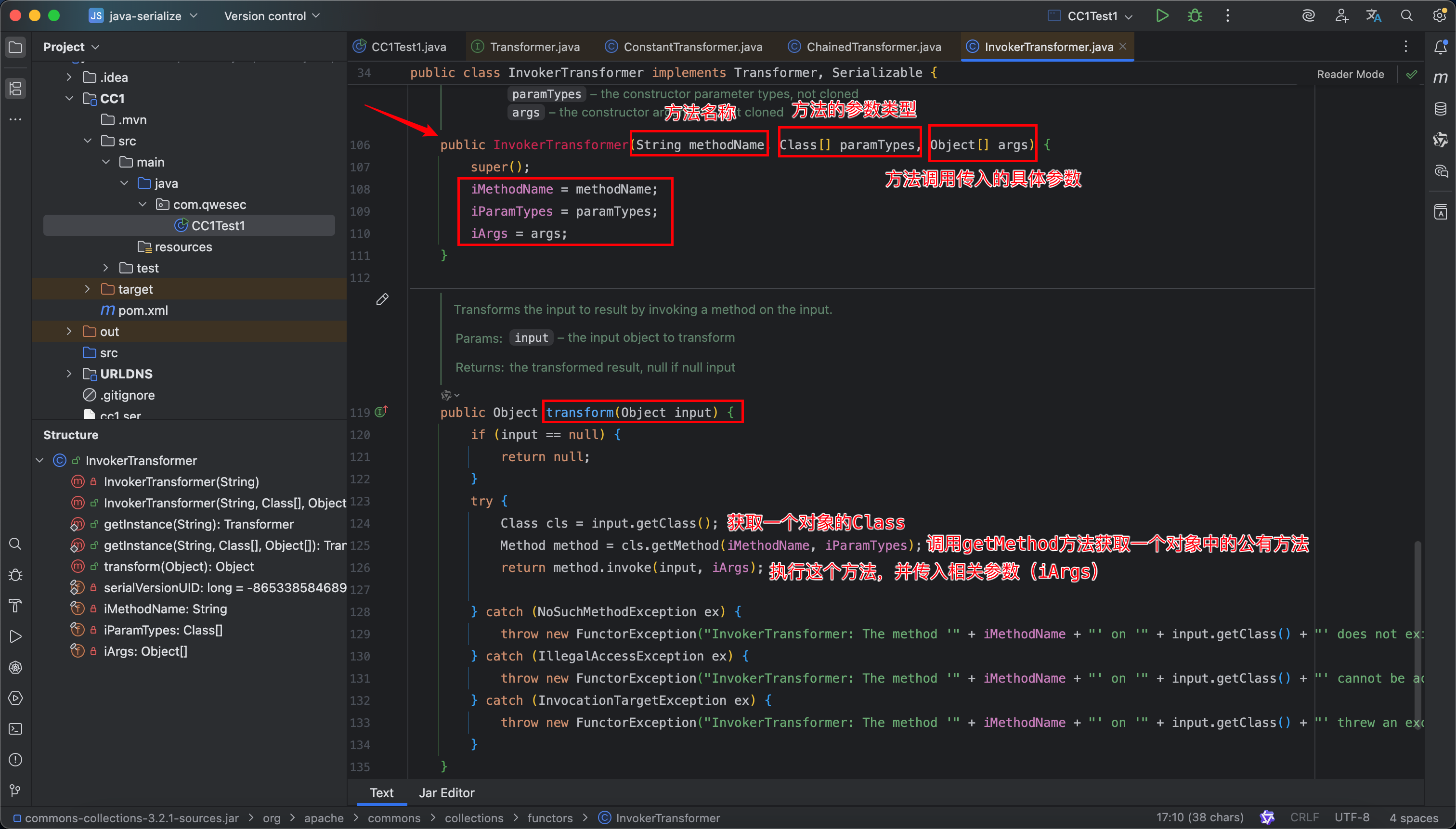Toggle Project tool window folder icon
This screenshot has height=829, width=1456.
pyautogui.click(x=15, y=47)
